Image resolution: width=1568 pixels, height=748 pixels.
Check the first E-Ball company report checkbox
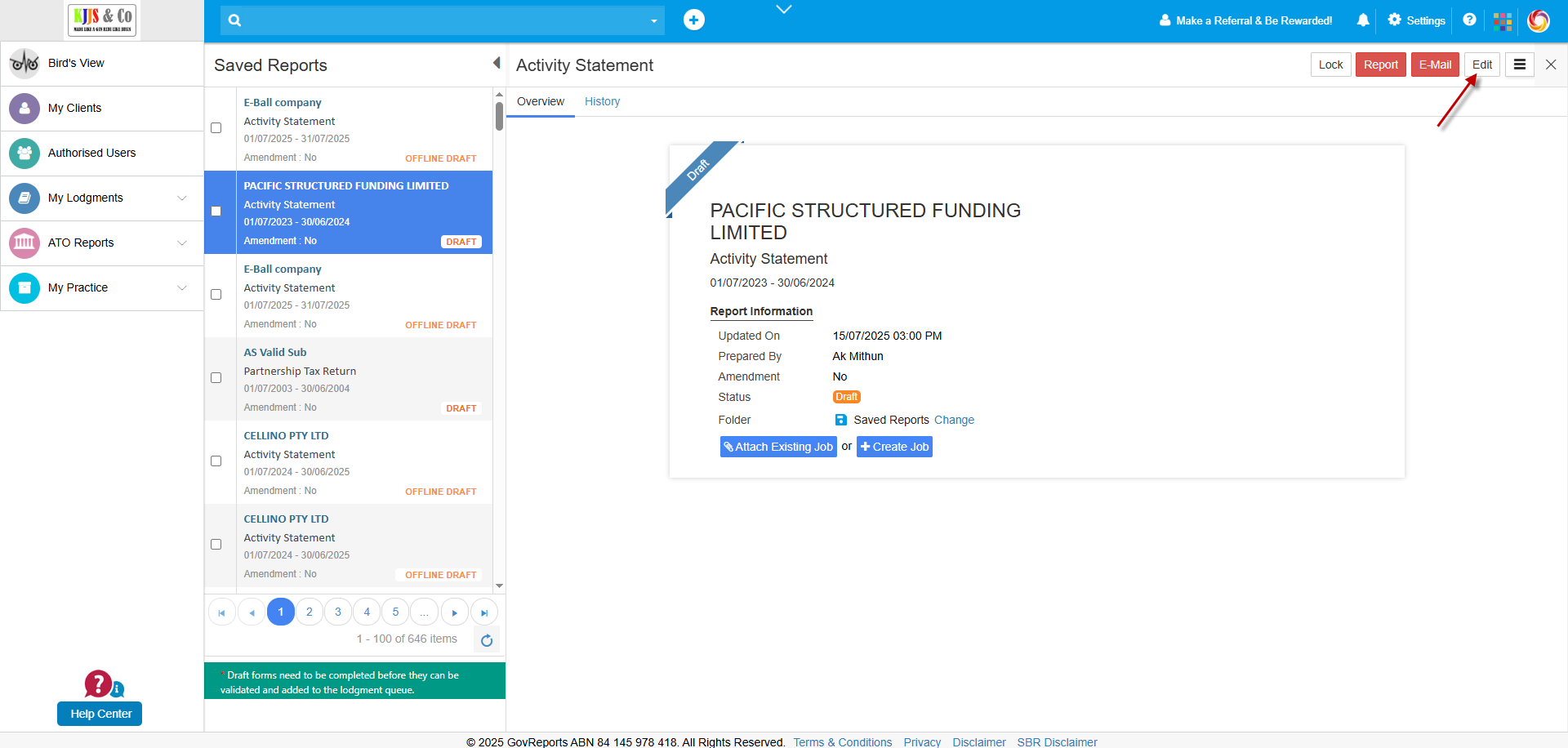(x=216, y=128)
